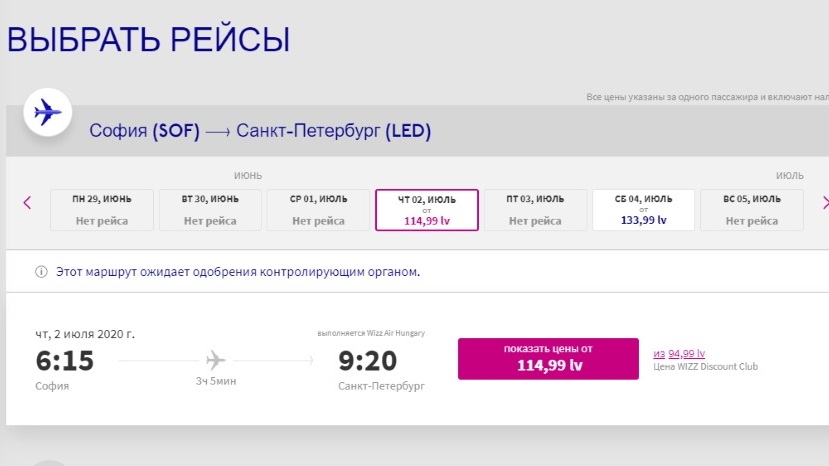
Task: Click the 9:20 arrival time
Action: click(367, 361)
